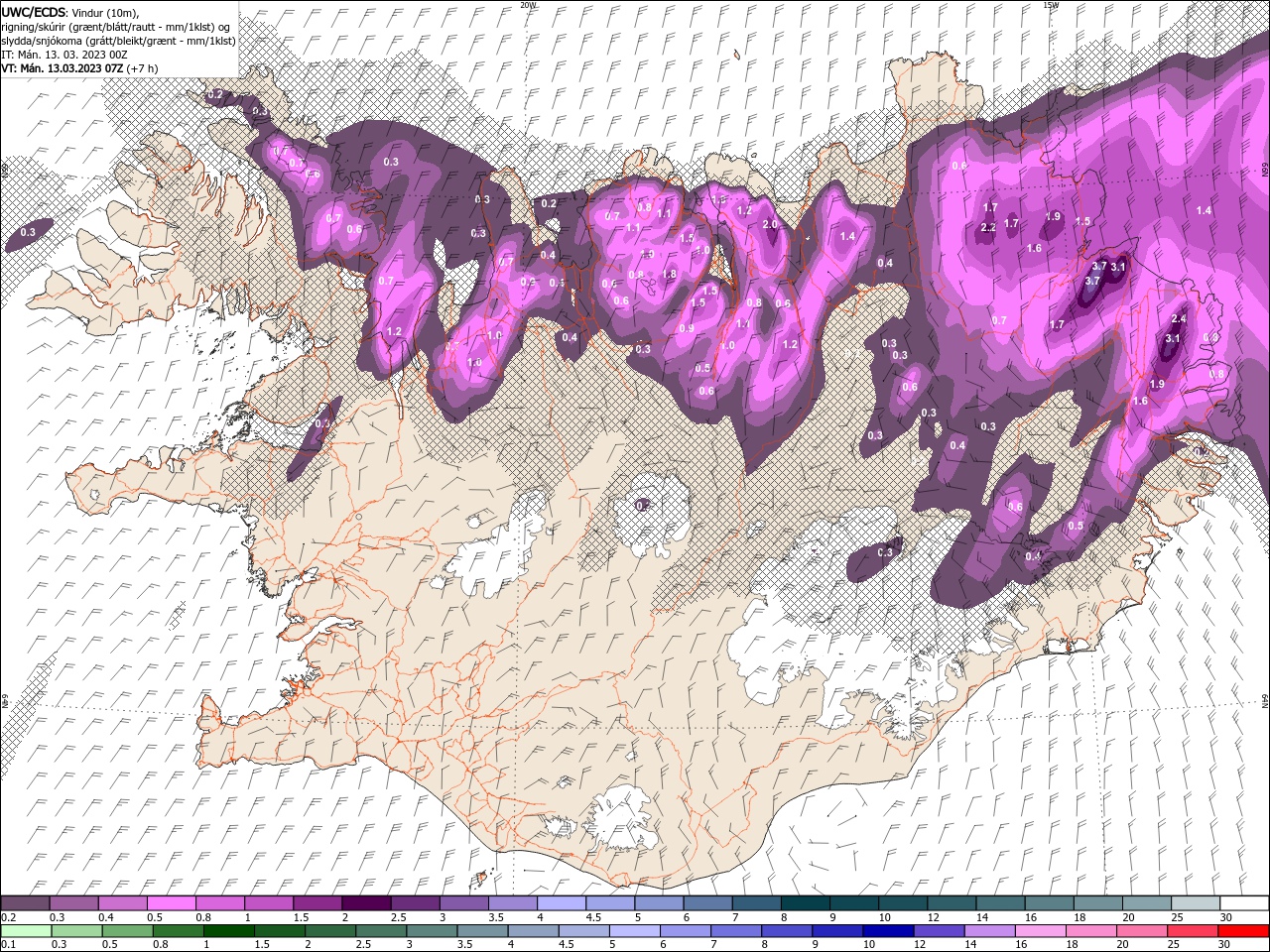The height and width of the screenshot is (952, 1270).
Task: Select the lavender upper-row swatch labeled 4
Action: 562,903
